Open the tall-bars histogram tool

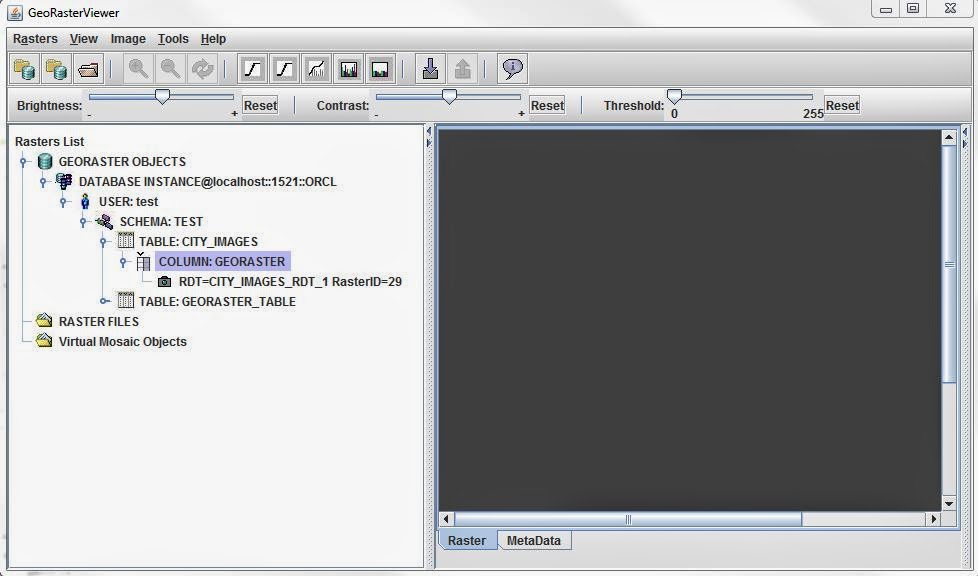click(349, 69)
